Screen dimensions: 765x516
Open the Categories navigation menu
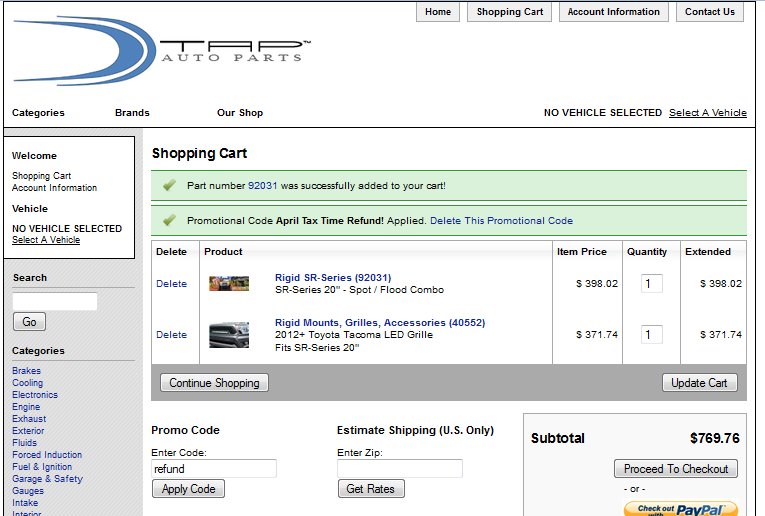coord(38,113)
